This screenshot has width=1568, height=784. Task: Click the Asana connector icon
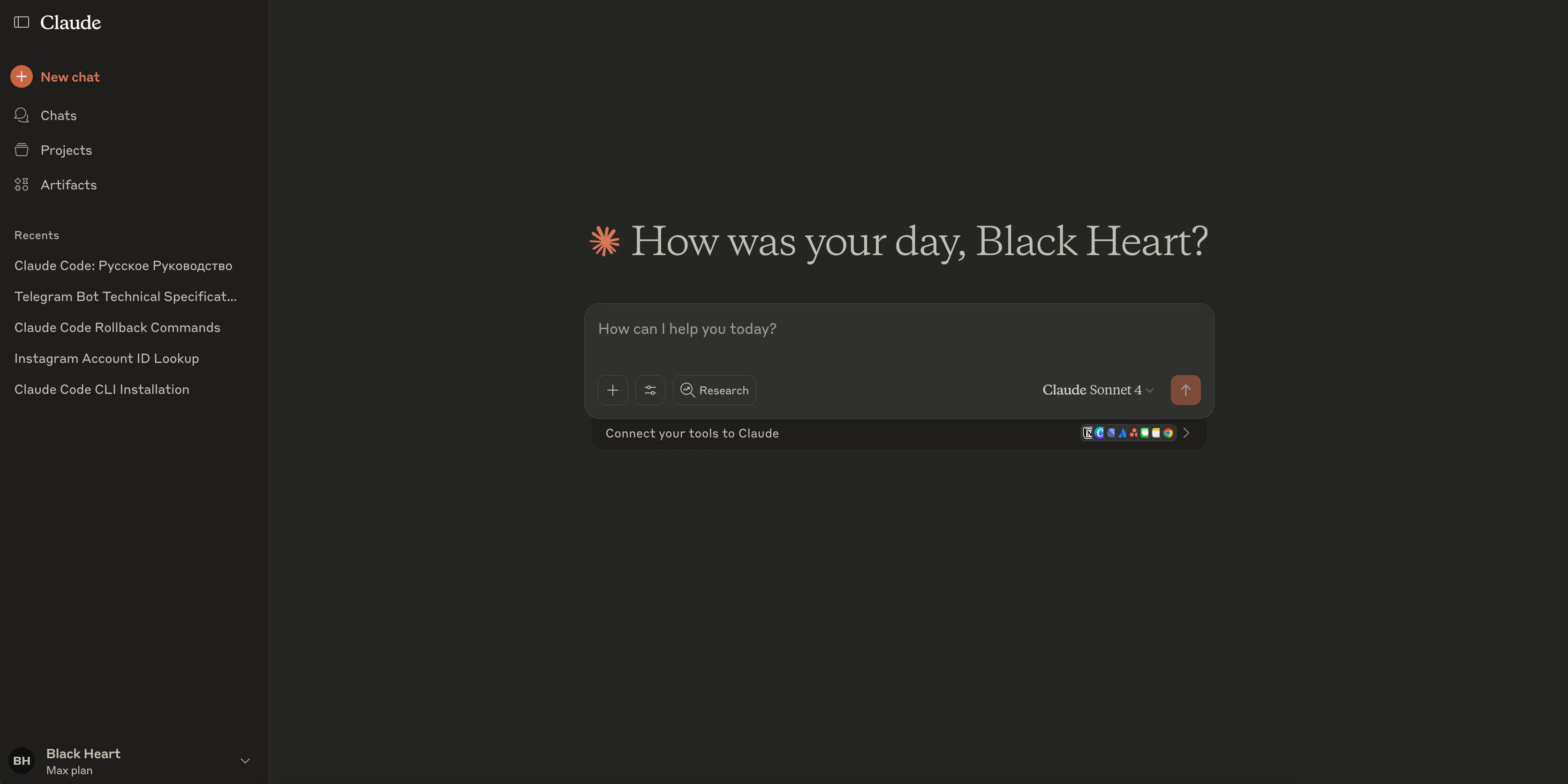point(1133,433)
